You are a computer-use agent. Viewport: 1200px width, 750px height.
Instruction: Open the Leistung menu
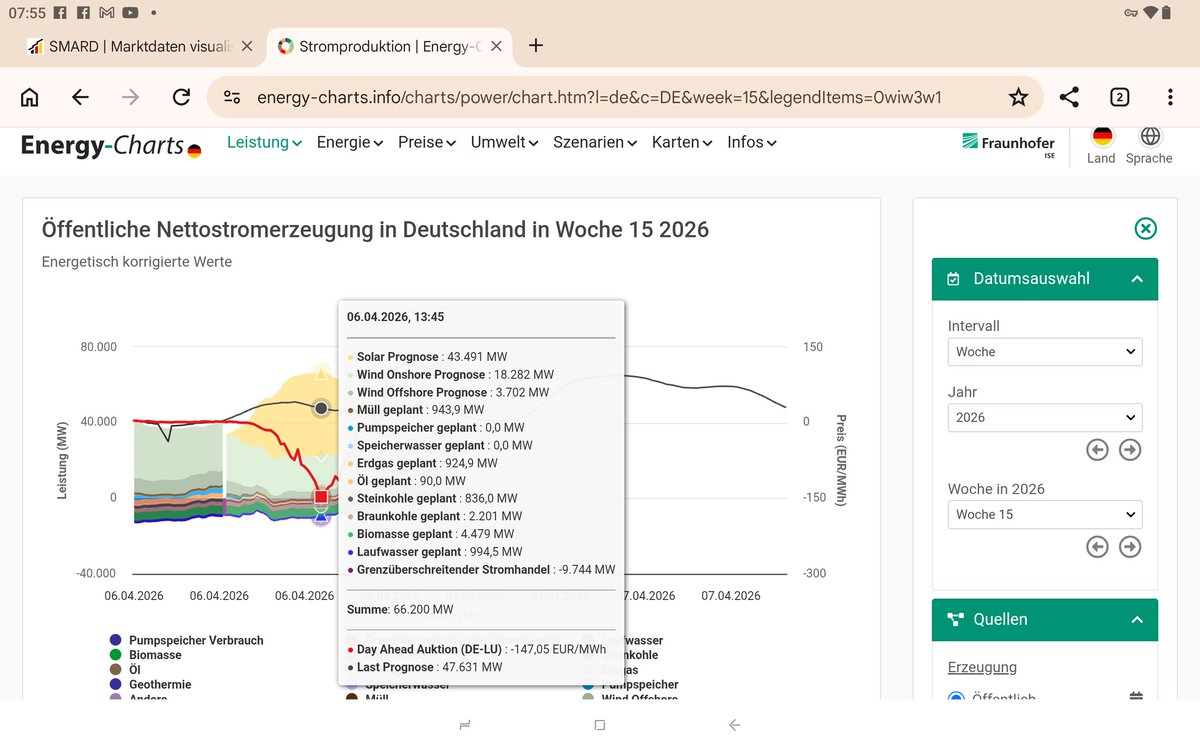[x=264, y=142]
